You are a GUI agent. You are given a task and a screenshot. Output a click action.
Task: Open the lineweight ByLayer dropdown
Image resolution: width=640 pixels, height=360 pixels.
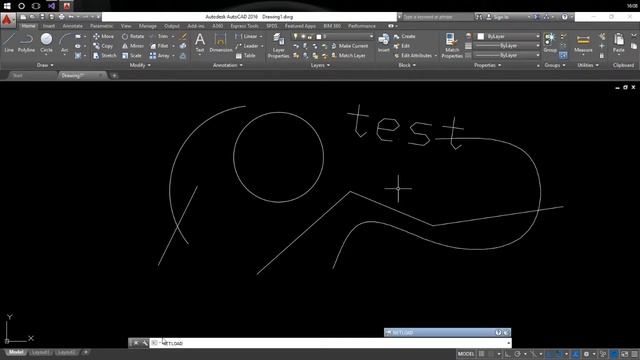click(x=509, y=46)
